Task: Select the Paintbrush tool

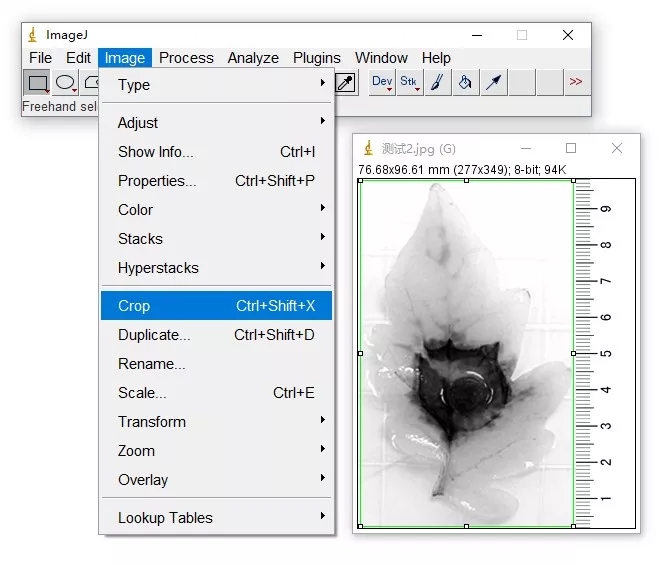Action: (438, 83)
